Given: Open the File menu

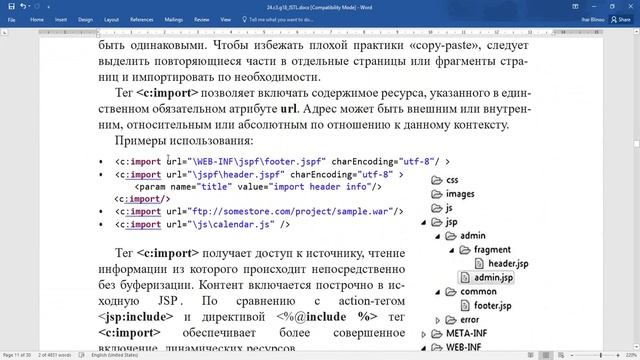Looking at the screenshot, I should coord(11,20).
